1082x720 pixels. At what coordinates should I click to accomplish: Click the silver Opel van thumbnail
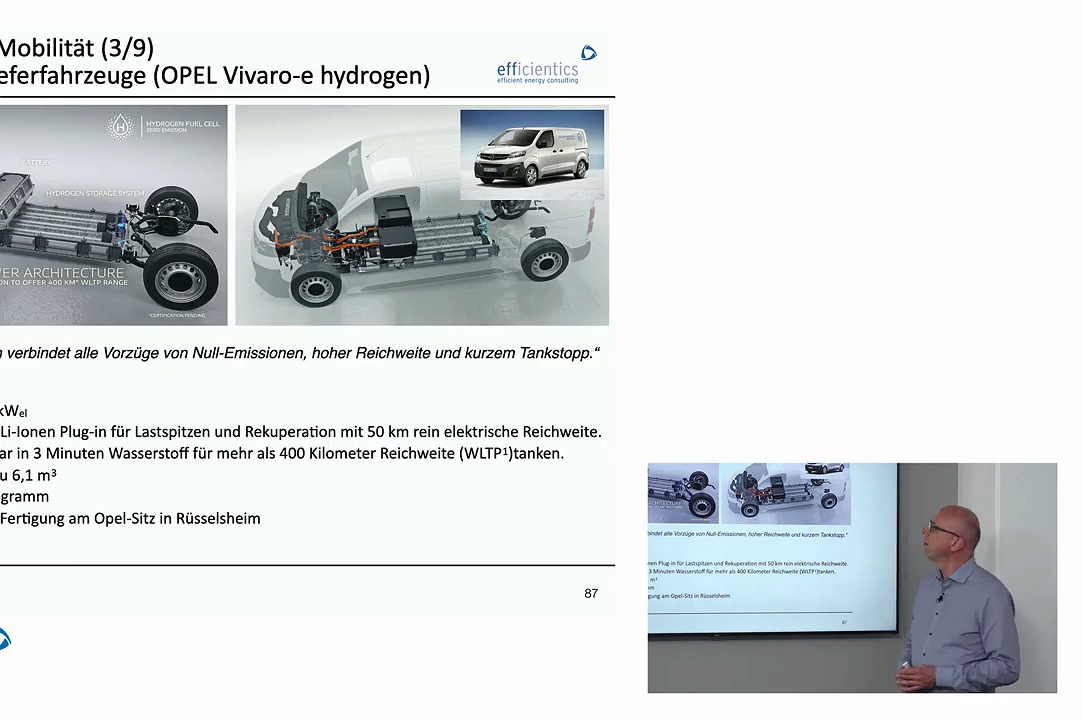532,152
